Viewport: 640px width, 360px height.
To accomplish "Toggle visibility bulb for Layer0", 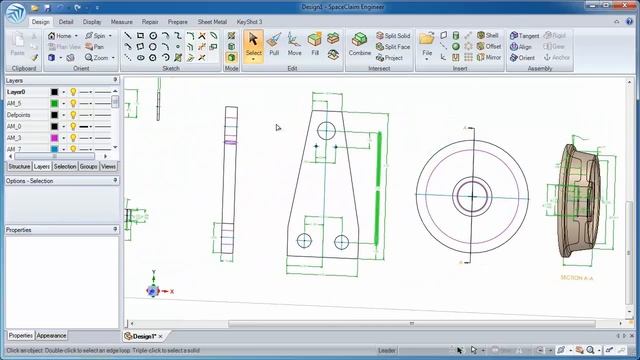I will (73, 92).
